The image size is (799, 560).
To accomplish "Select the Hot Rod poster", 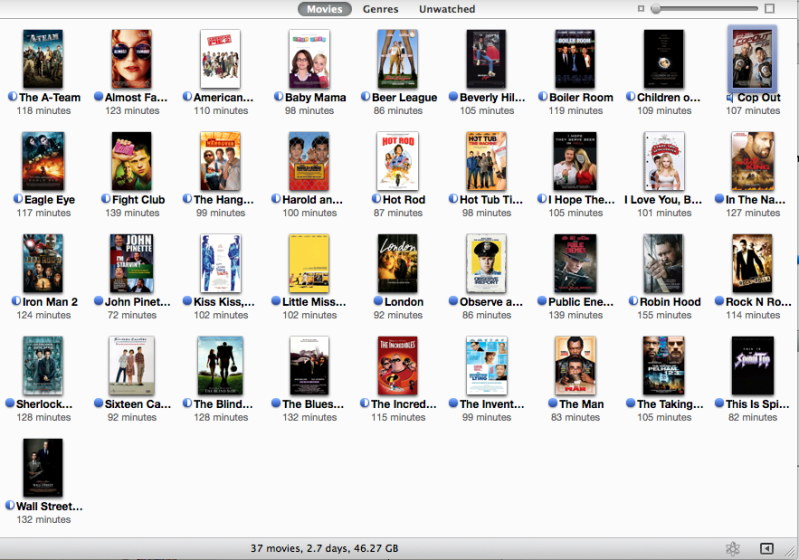I will [398, 162].
